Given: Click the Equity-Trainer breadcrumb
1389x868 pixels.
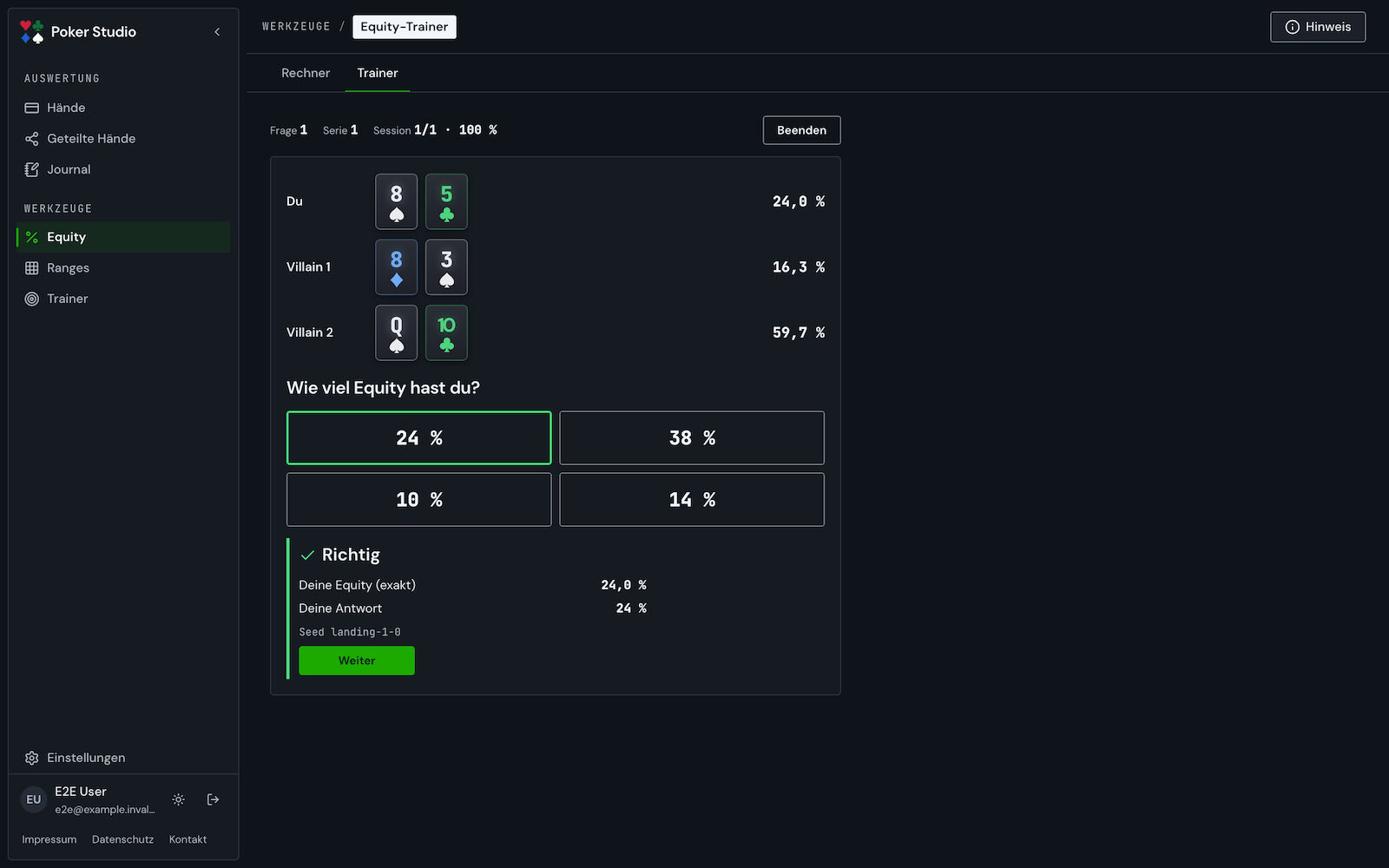Looking at the screenshot, I should tap(405, 27).
